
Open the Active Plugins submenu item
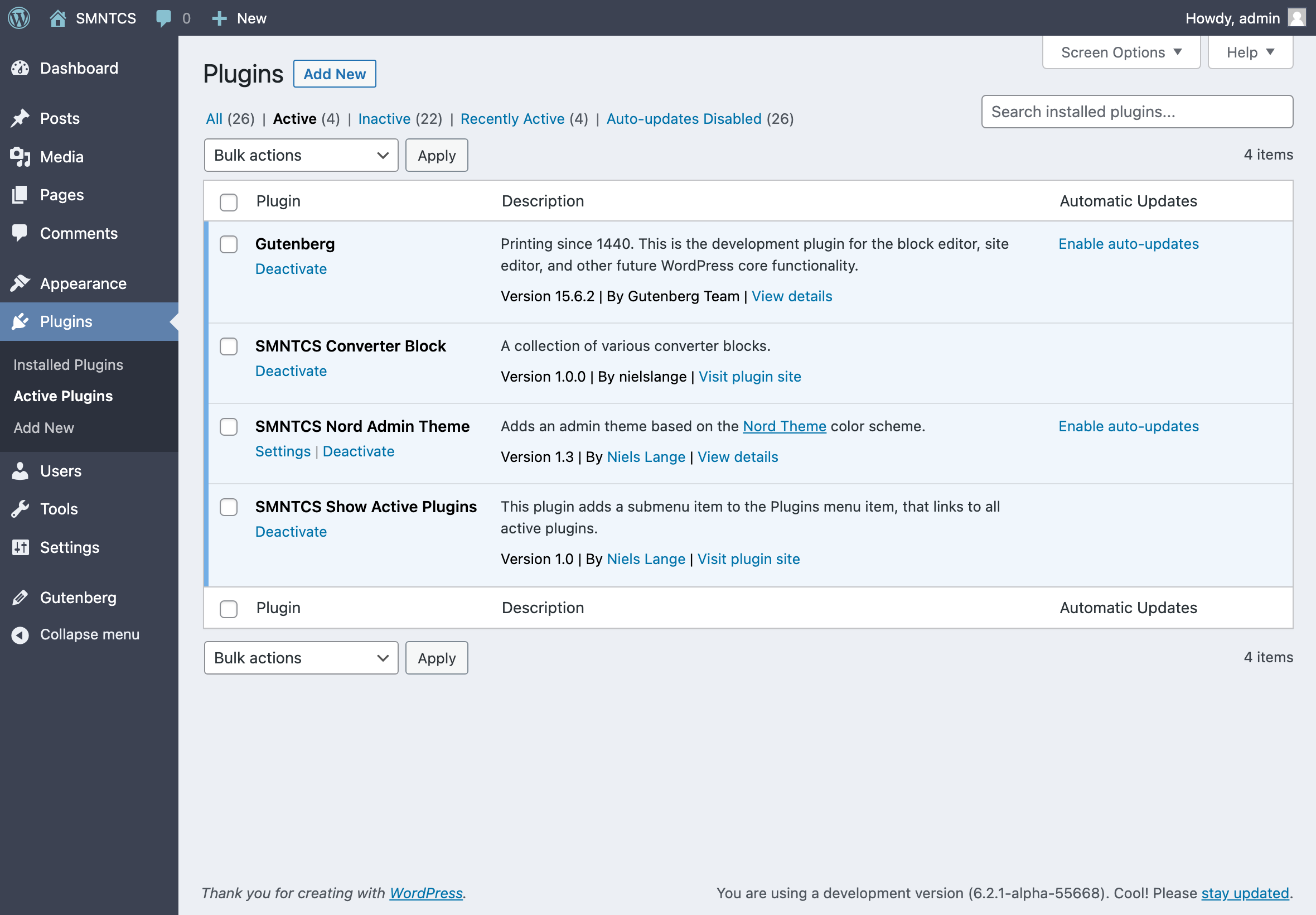coord(63,396)
